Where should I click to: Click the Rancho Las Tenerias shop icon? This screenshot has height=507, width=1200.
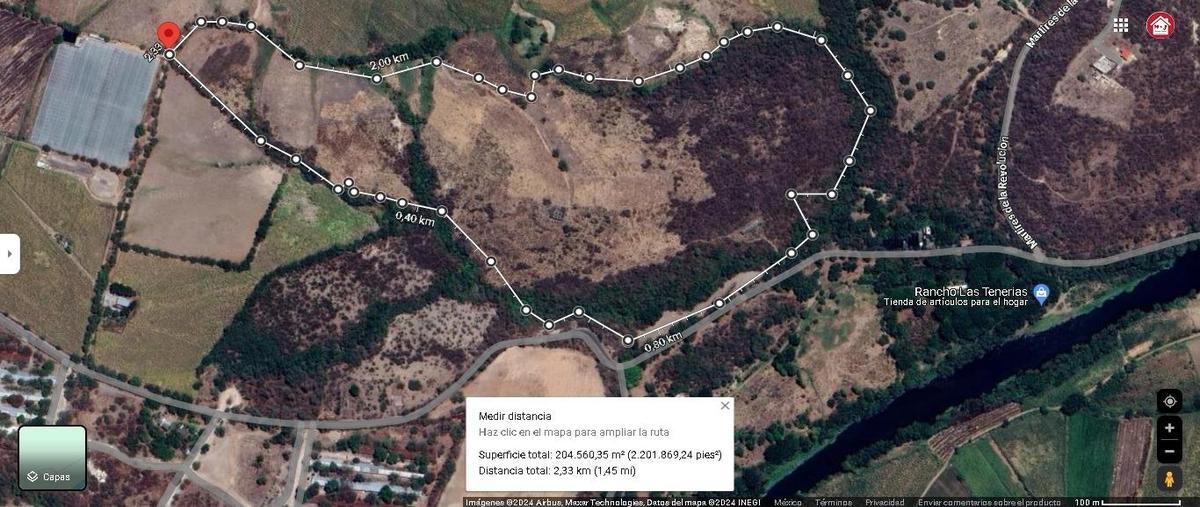(x=1042, y=294)
